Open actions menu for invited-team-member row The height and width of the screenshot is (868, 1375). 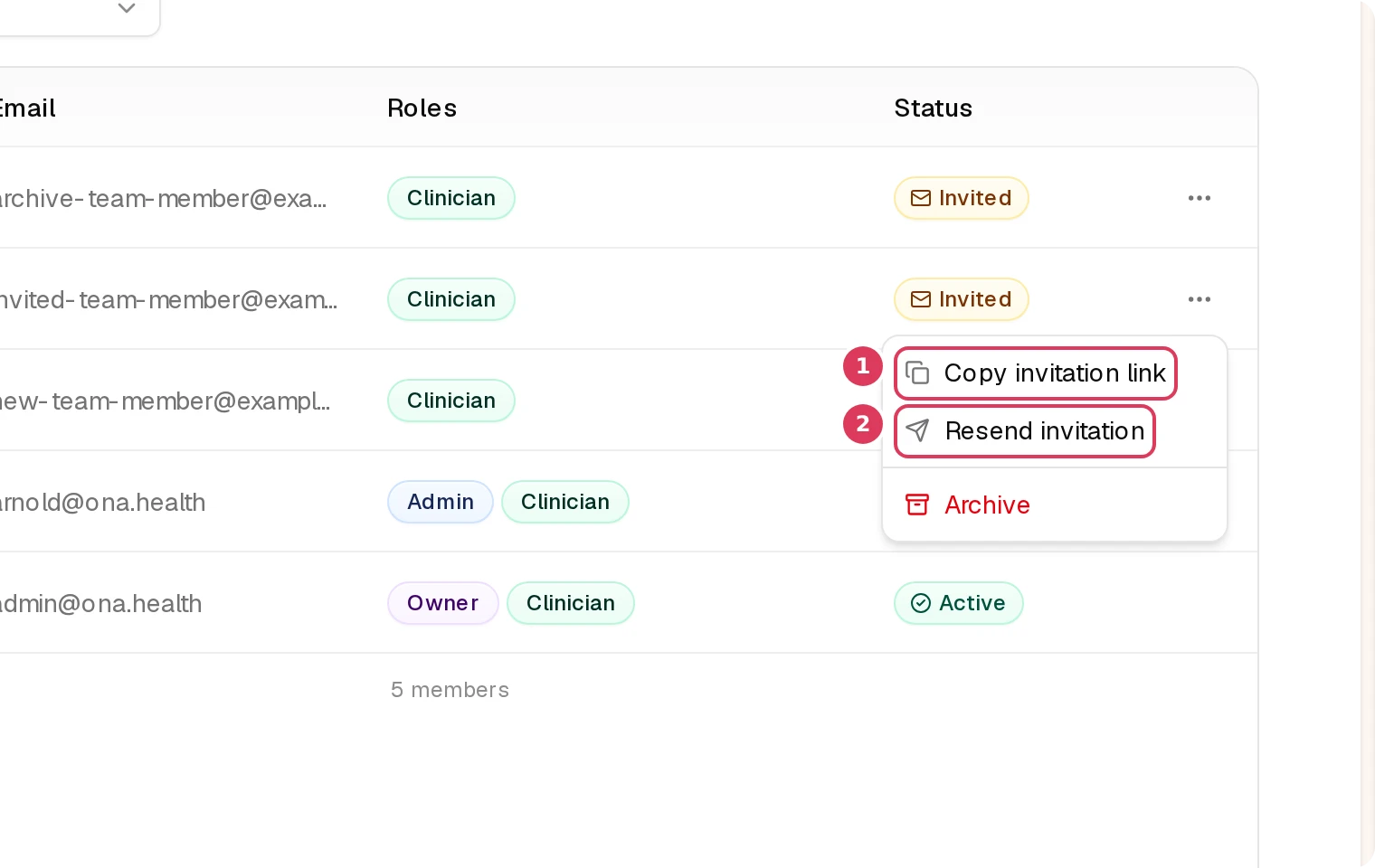1200,299
